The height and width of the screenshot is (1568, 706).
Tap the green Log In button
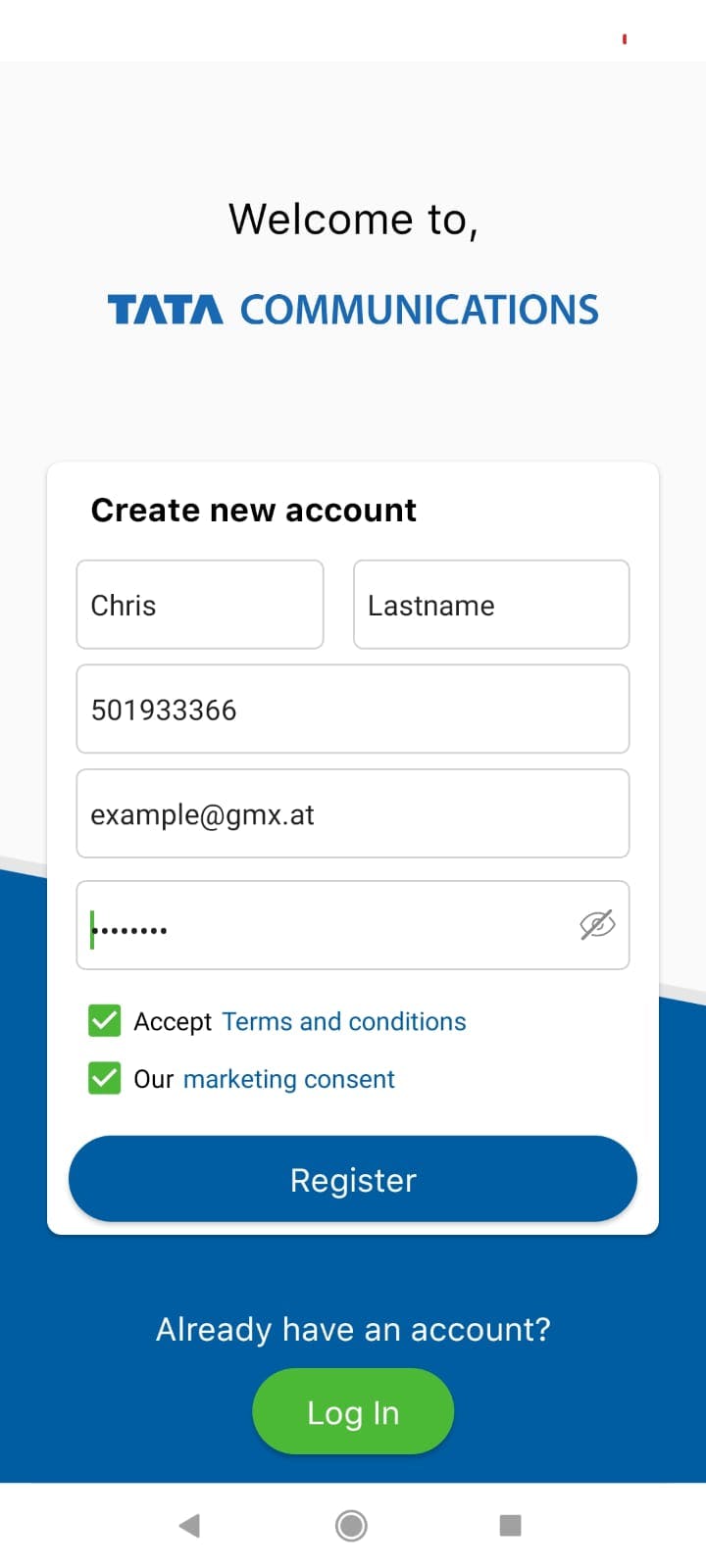click(353, 1412)
